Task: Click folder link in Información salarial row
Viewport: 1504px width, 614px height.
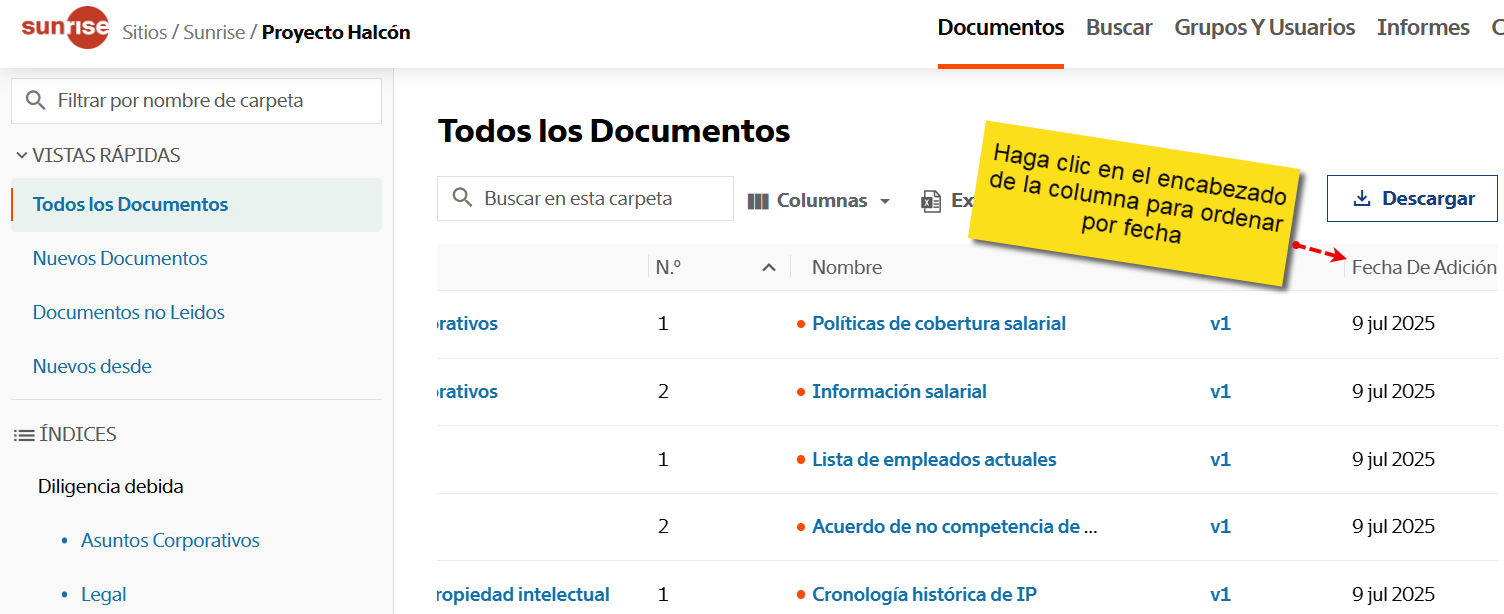Action: click(468, 392)
